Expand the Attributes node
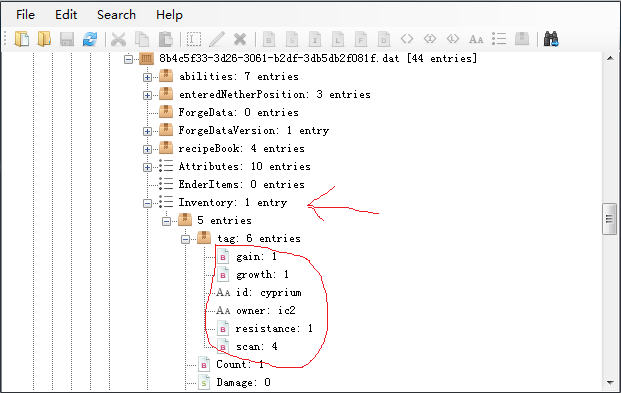The image size is (621, 393). [147, 167]
